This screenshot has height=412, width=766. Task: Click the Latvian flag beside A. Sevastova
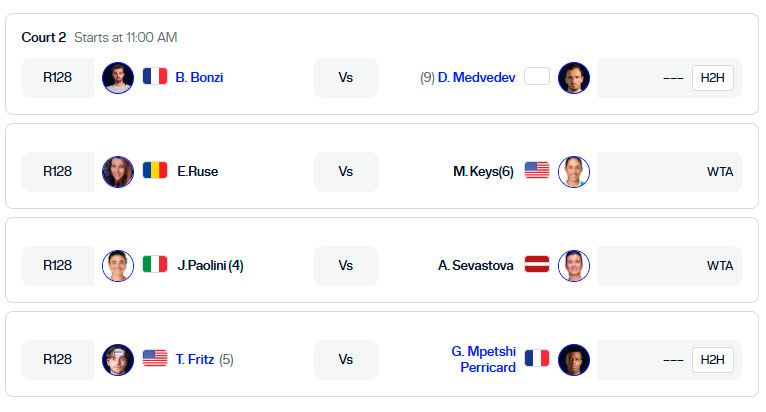coord(537,264)
